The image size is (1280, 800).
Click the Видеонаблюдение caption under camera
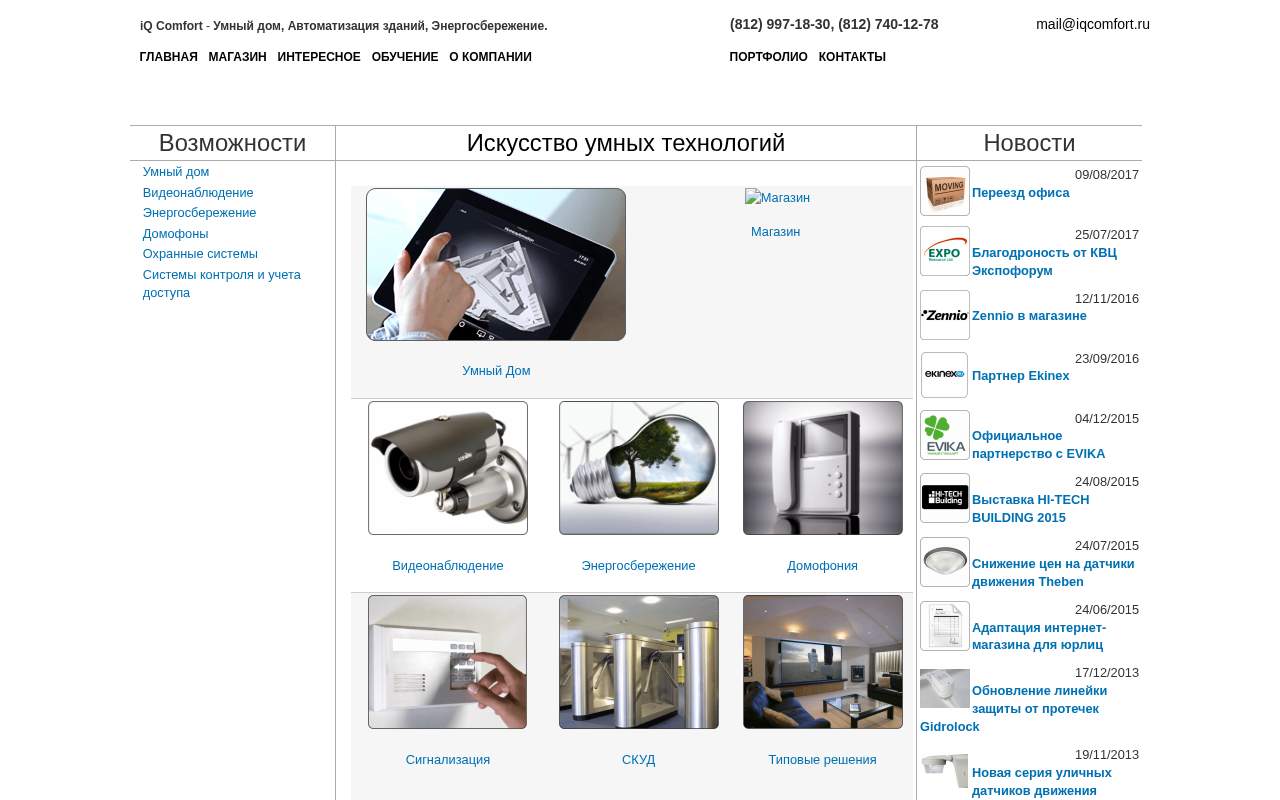pyautogui.click(x=448, y=566)
